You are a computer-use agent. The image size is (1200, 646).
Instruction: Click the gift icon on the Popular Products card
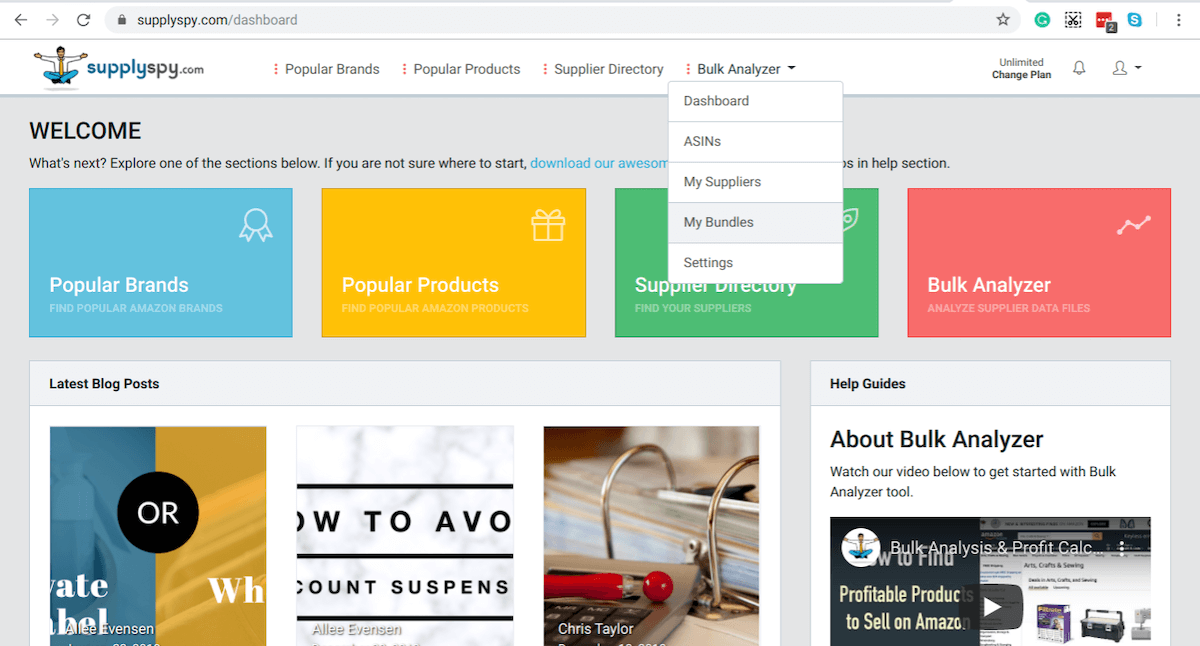[x=548, y=225]
